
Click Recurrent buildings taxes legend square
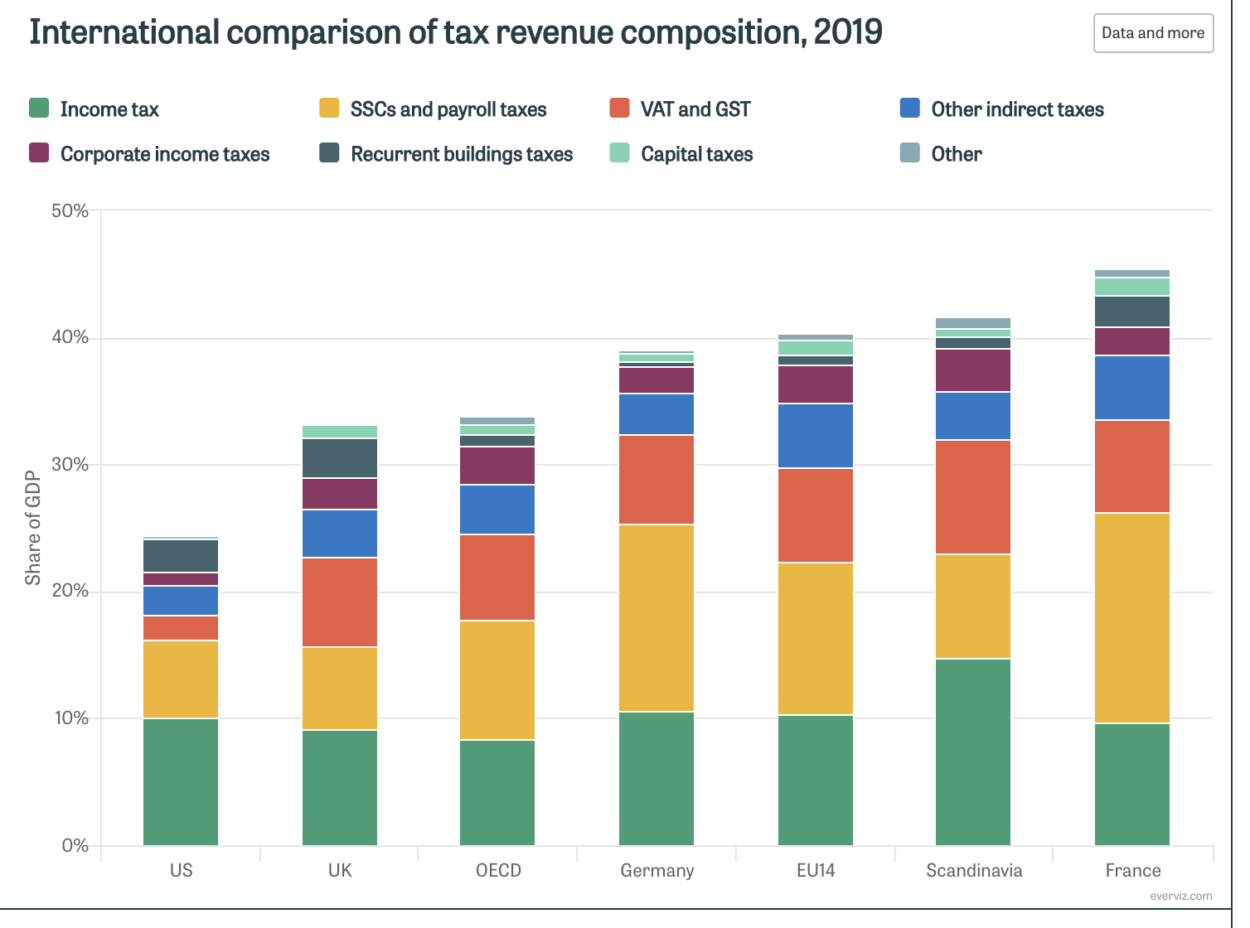pos(329,154)
